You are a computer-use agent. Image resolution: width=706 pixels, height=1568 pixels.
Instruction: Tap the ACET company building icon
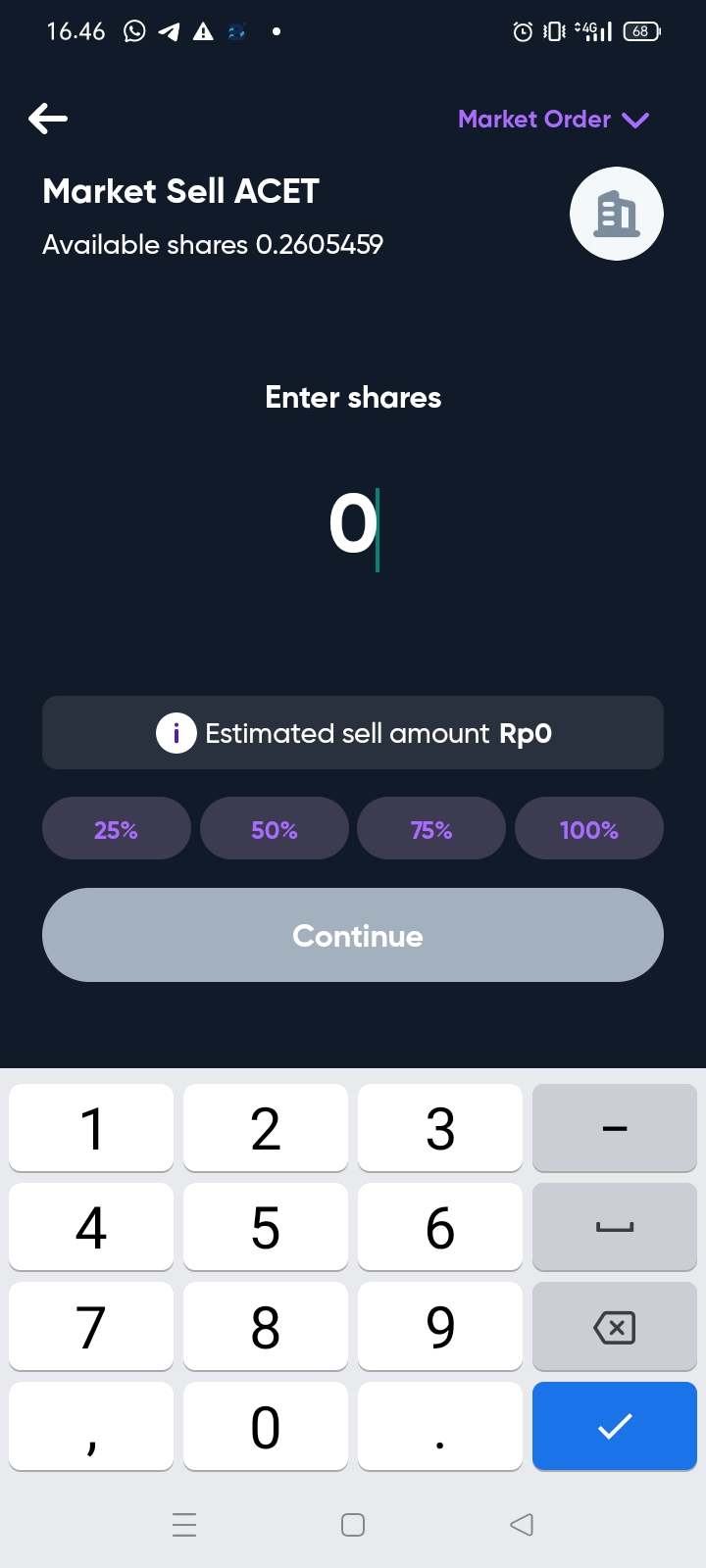(x=617, y=214)
